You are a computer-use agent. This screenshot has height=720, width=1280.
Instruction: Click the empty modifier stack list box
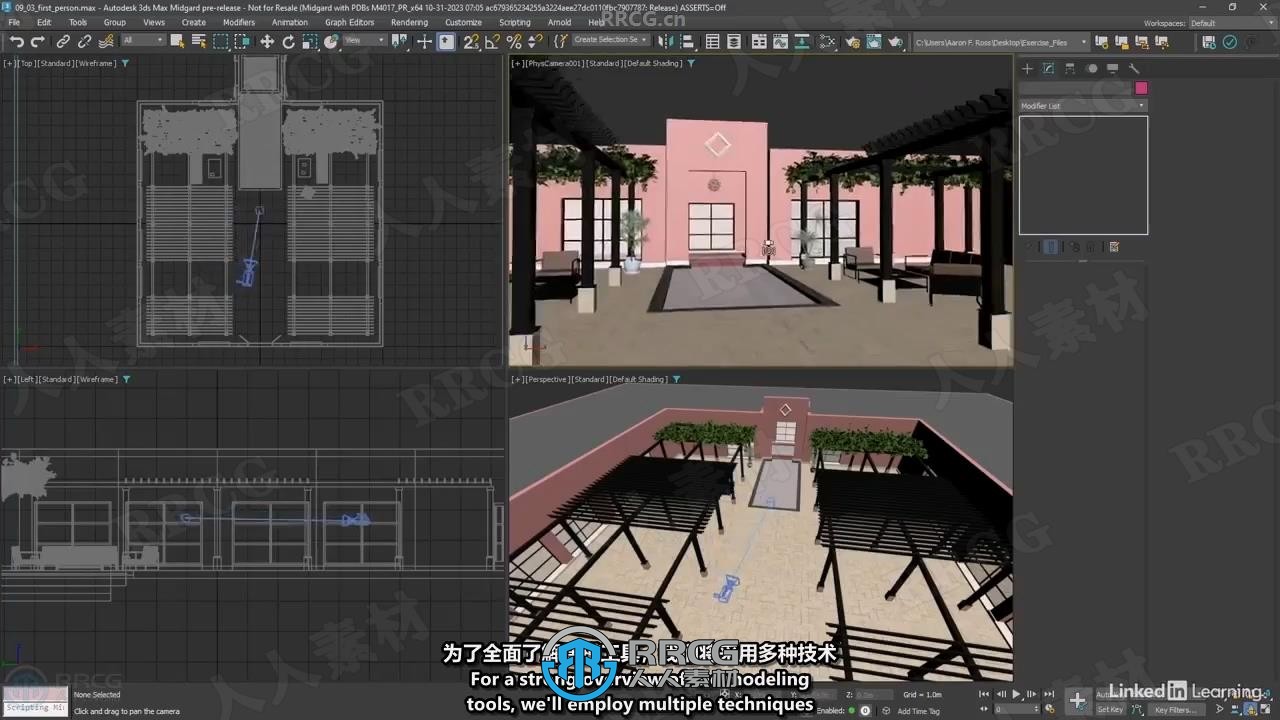click(x=1083, y=175)
